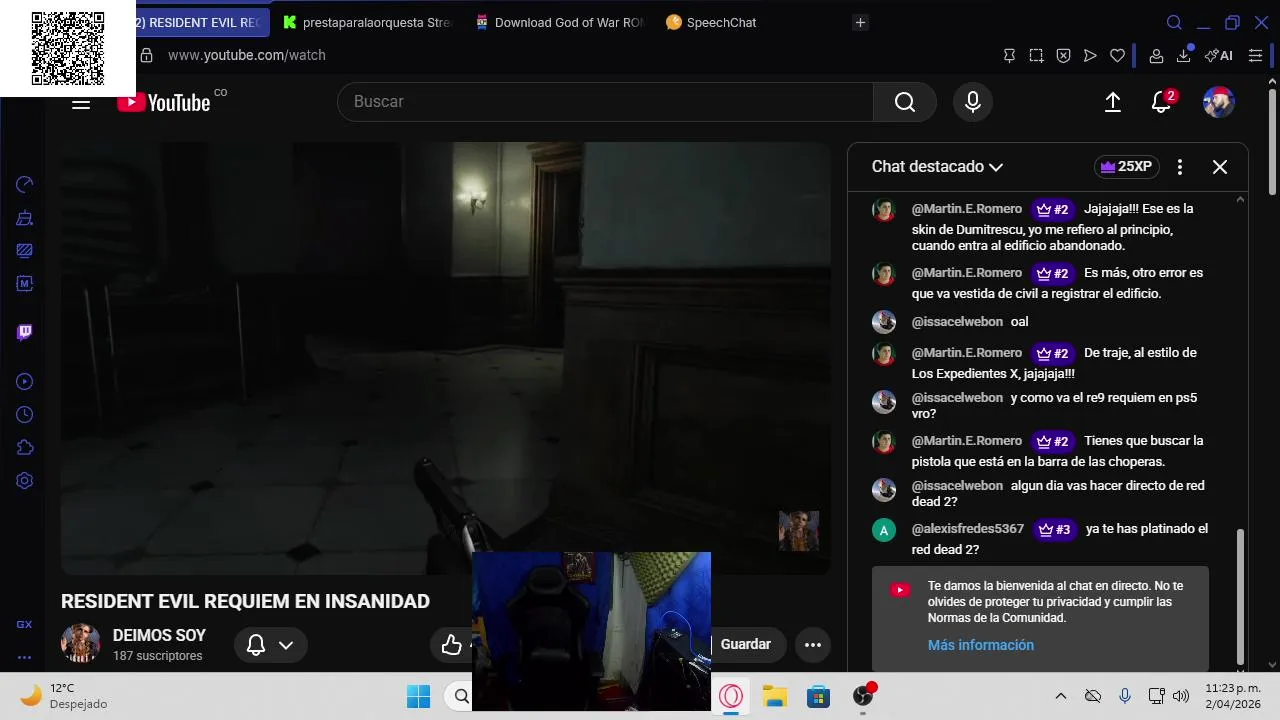Expand the Chat destacado dropdown

[937, 167]
